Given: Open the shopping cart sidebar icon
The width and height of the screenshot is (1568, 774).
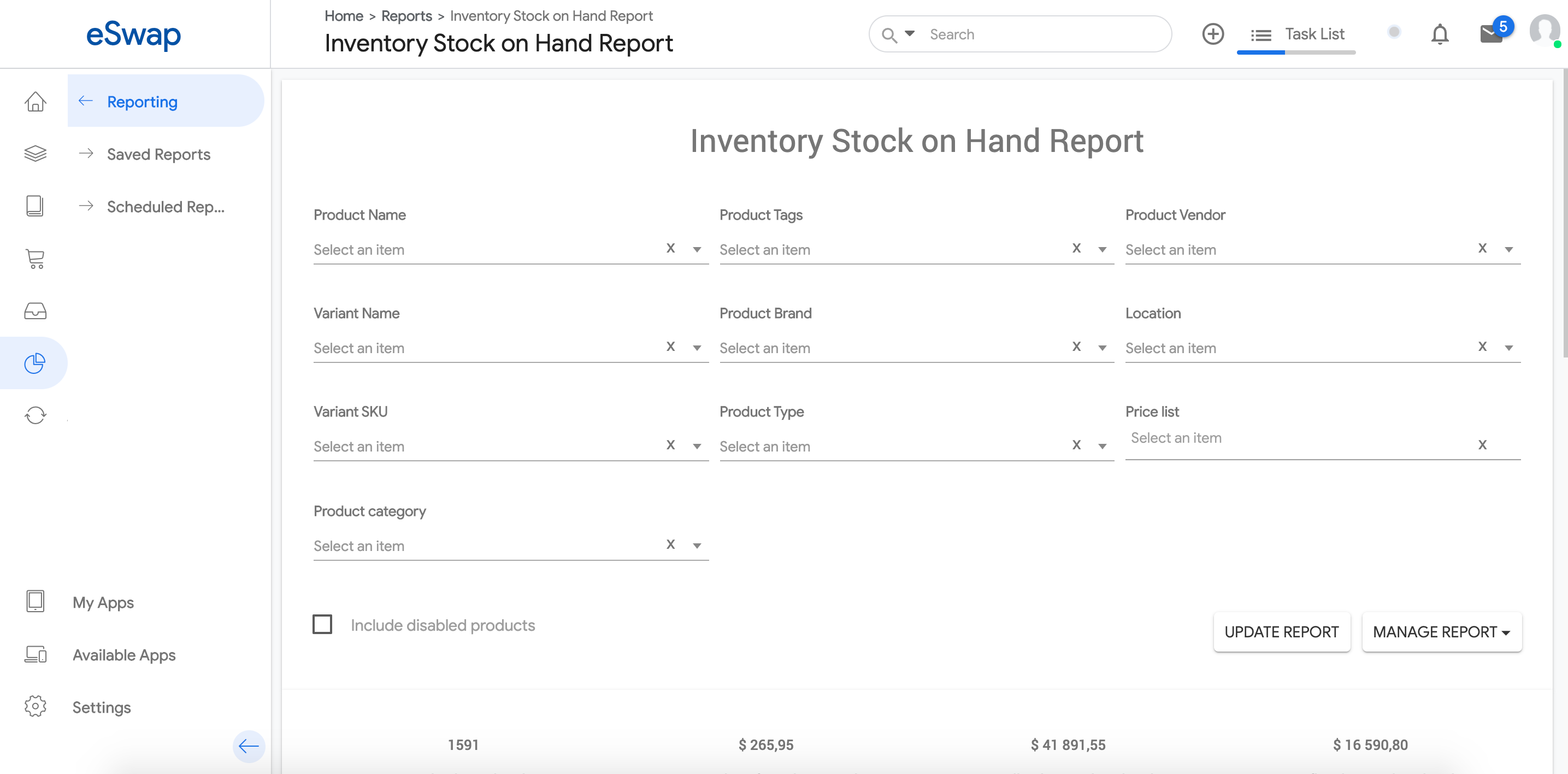Looking at the screenshot, I should (x=36, y=259).
